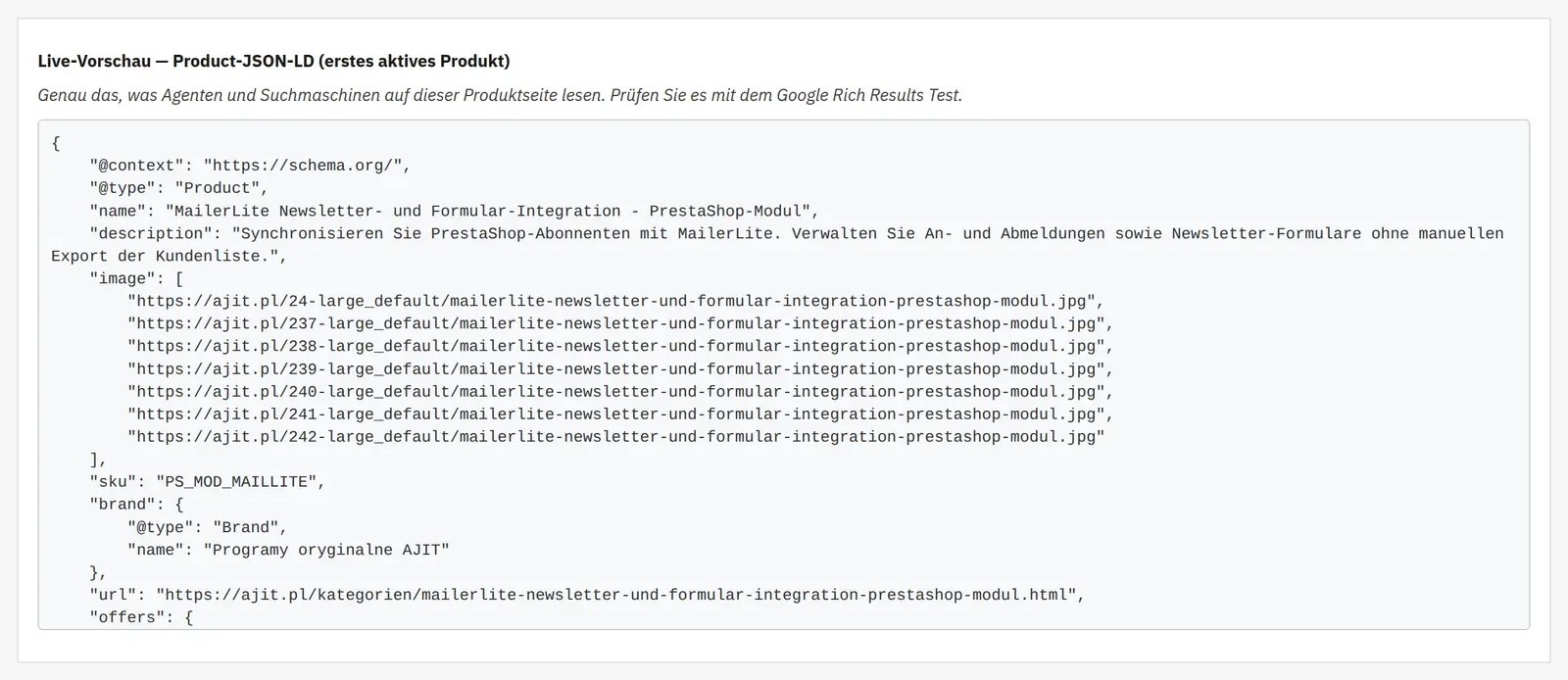
Task: Click the image array opening bracket line
Action: pos(136,278)
